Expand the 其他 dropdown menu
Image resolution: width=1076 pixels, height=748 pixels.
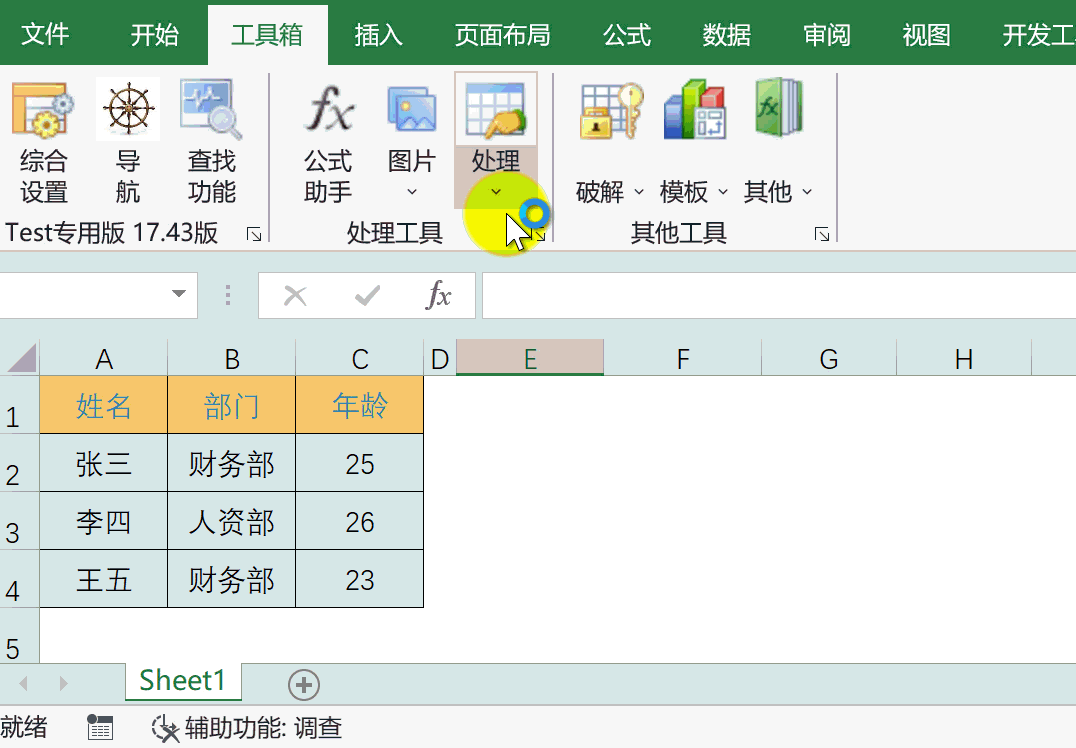807,192
